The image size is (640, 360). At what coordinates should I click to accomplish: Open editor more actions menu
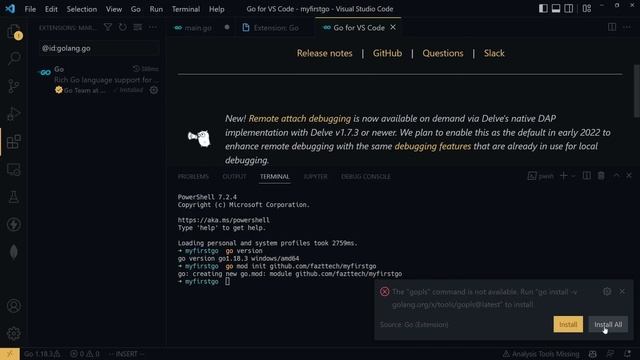coord(627,27)
